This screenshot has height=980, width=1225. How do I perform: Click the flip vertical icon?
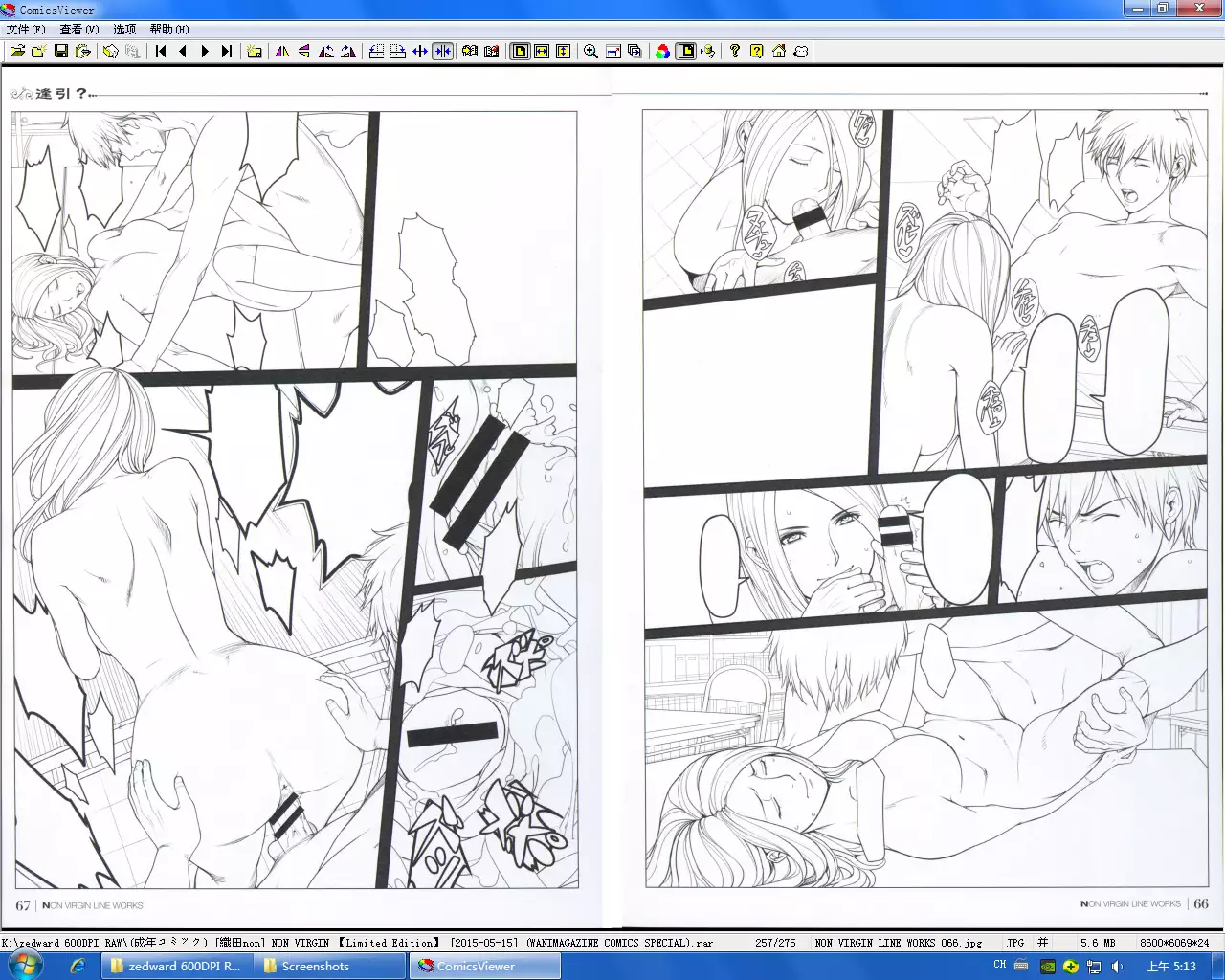pyautogui.click(x=304, y=52)
